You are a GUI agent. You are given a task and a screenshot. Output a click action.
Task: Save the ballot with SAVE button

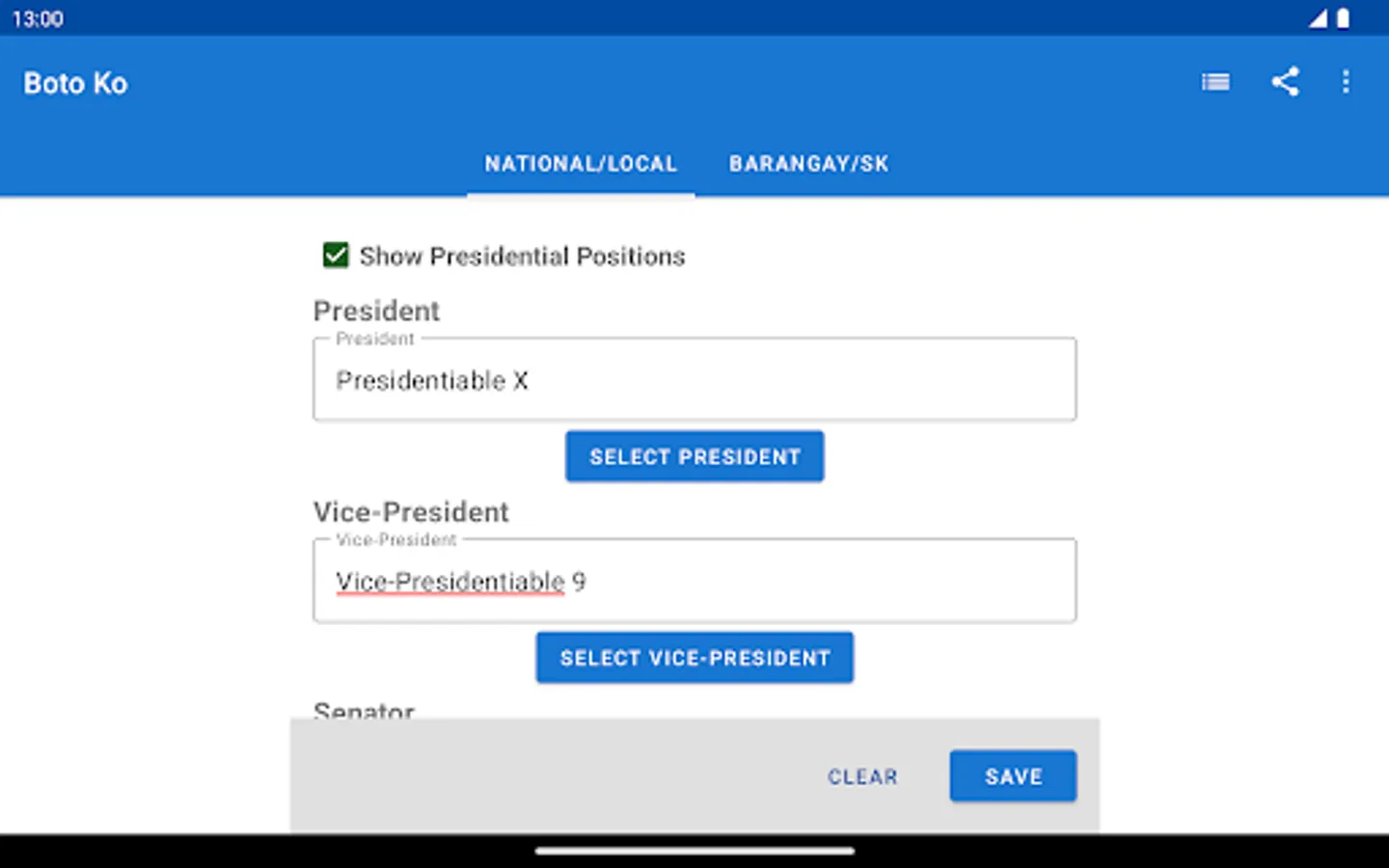pos(1013,776)
